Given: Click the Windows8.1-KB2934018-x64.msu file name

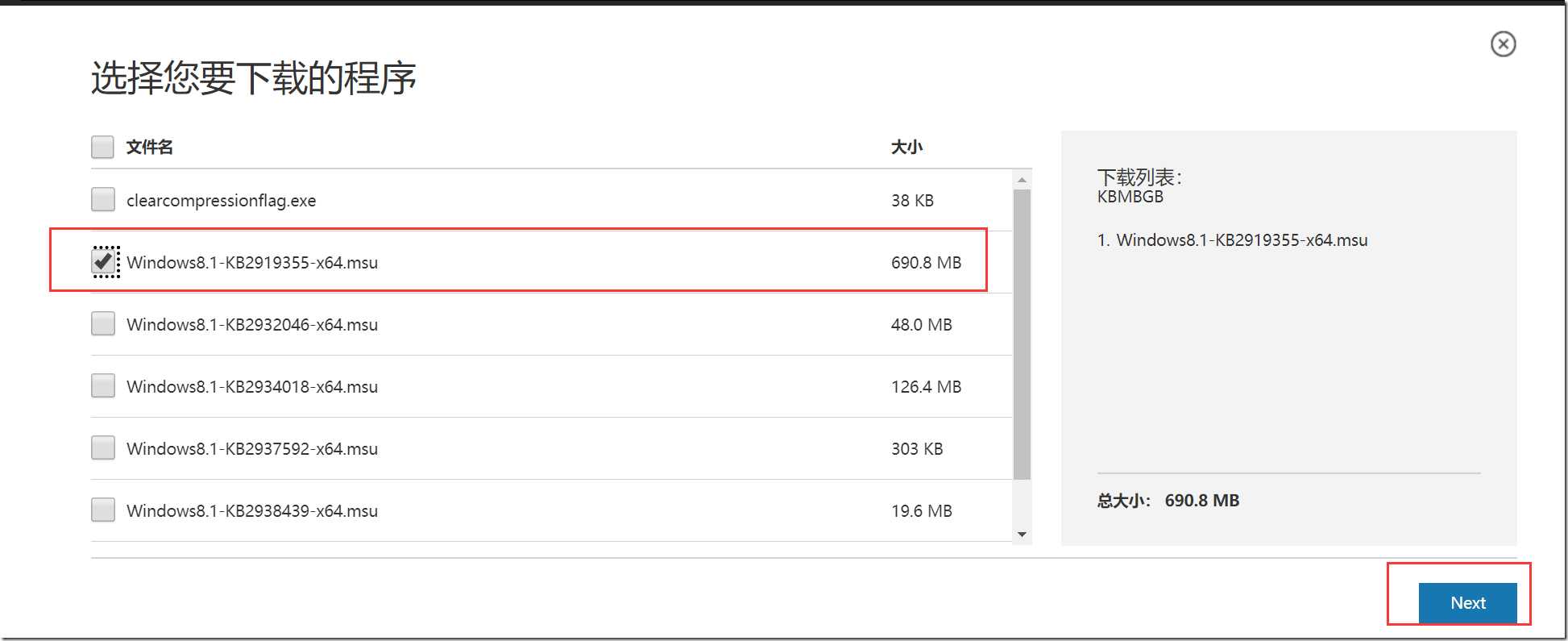Looking at the screenshot, I should 251,386.
